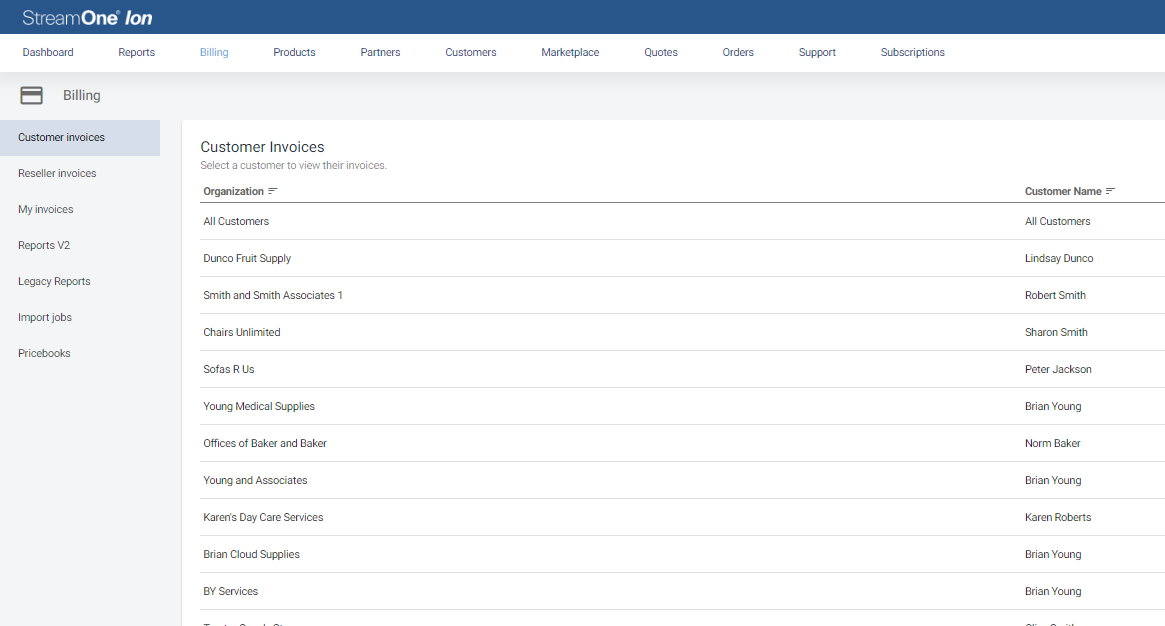Open the Pricebooks section
This screenshot has height=626, width=1165.
point(44,353)
